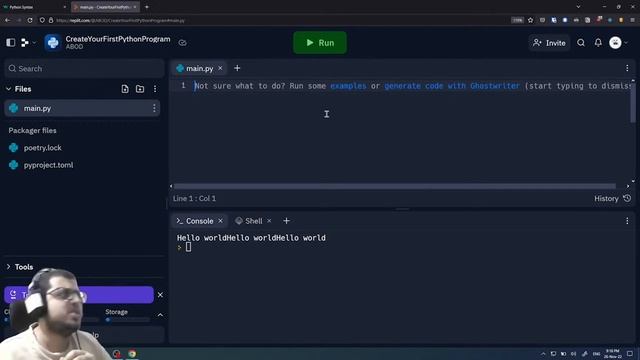Open poetry.lock file
Image resolution: width=640 pixels, height=360 pixels.
(42, 148)
